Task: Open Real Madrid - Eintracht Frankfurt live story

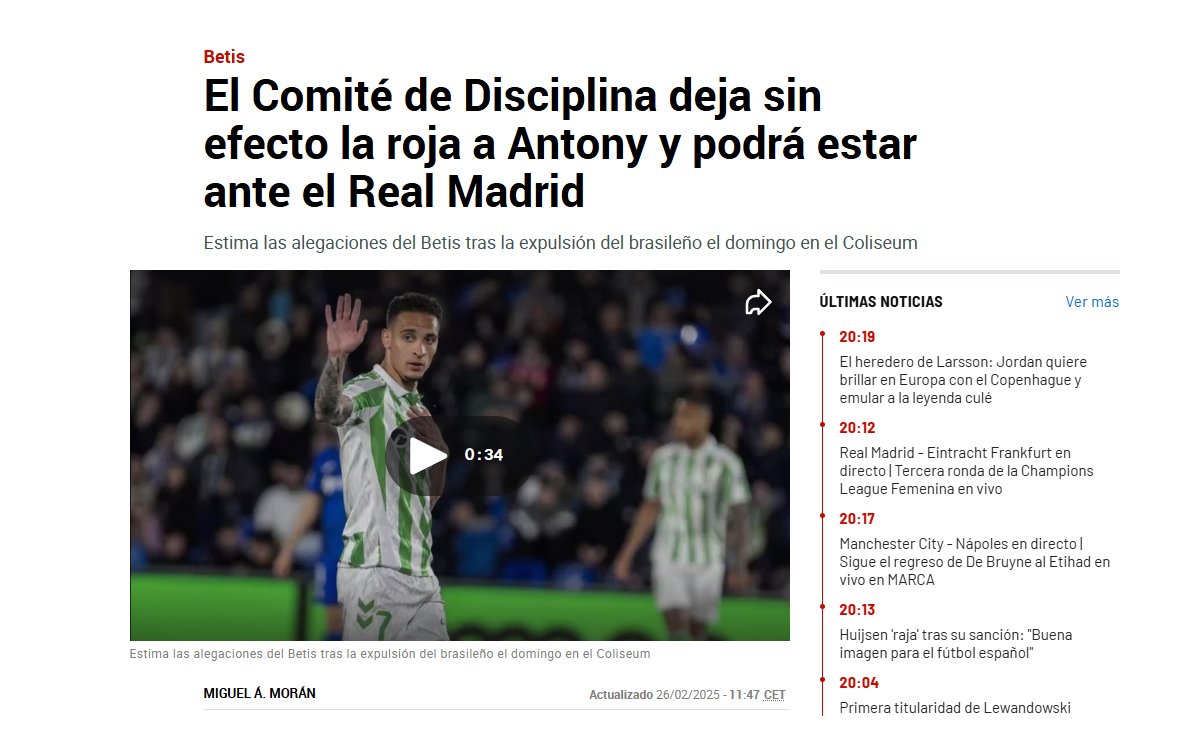Action: tap(966, 471)
